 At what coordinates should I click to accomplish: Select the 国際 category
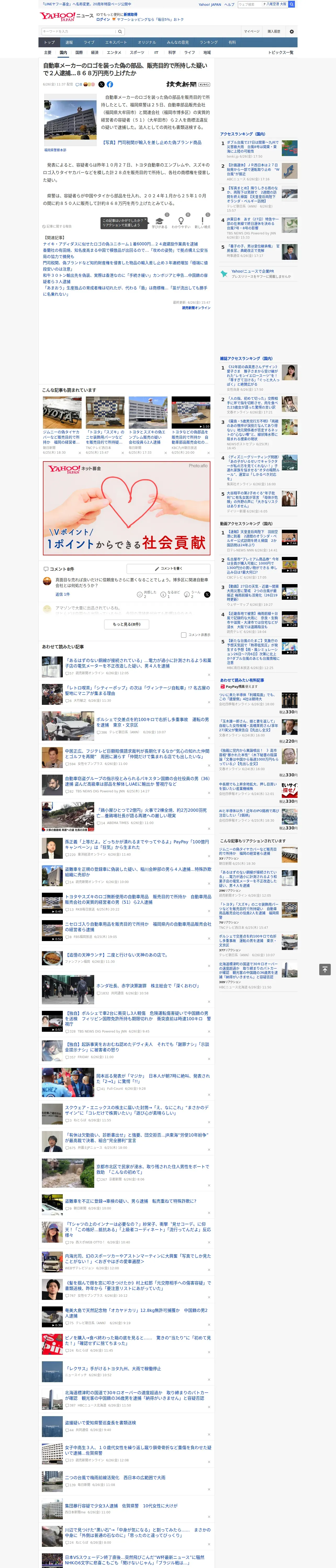click(79, 52)
